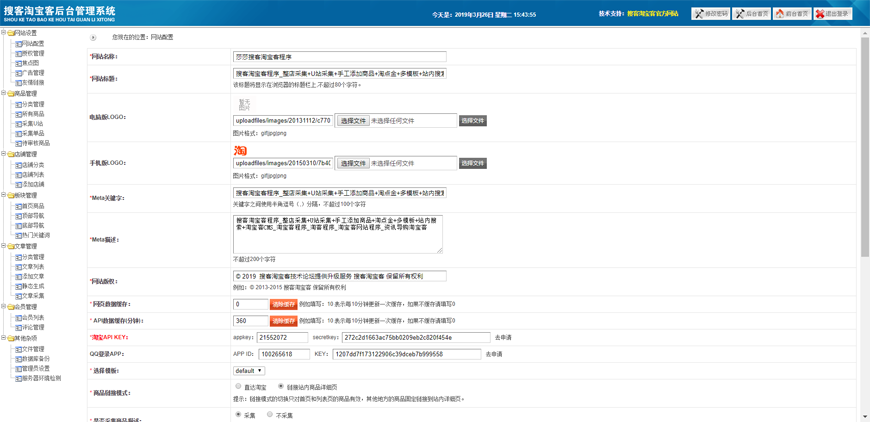
Task: Open 首页商品 sidebar page
Action: [33, 206]
